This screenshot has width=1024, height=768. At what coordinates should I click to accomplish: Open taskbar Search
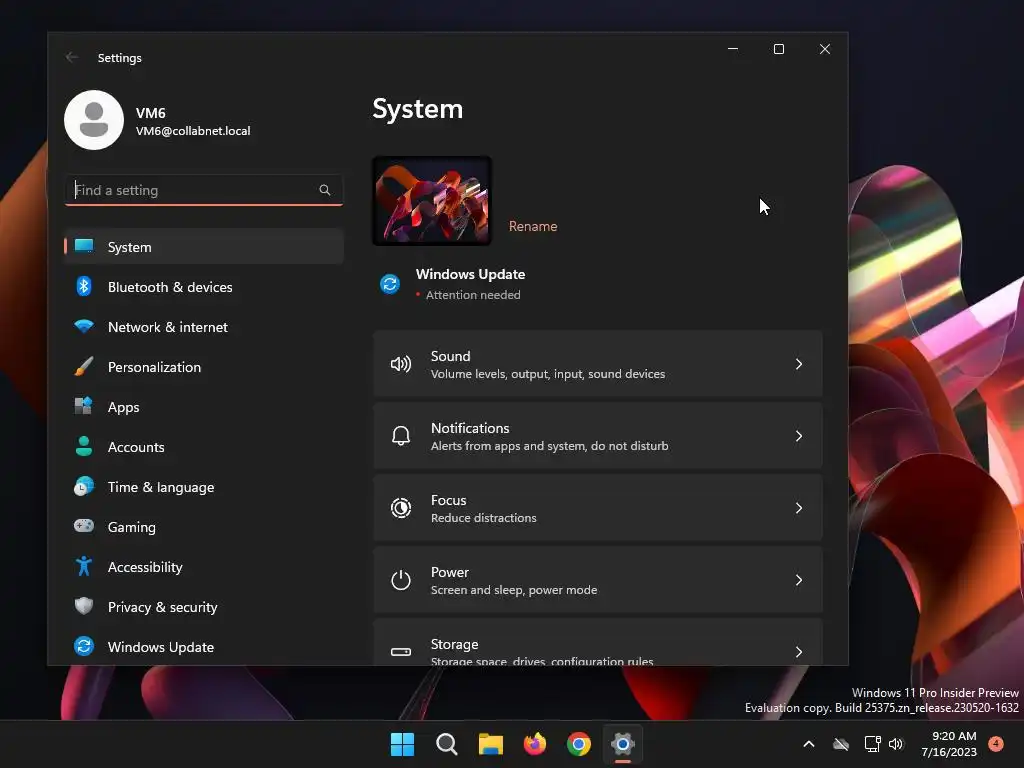447,744
